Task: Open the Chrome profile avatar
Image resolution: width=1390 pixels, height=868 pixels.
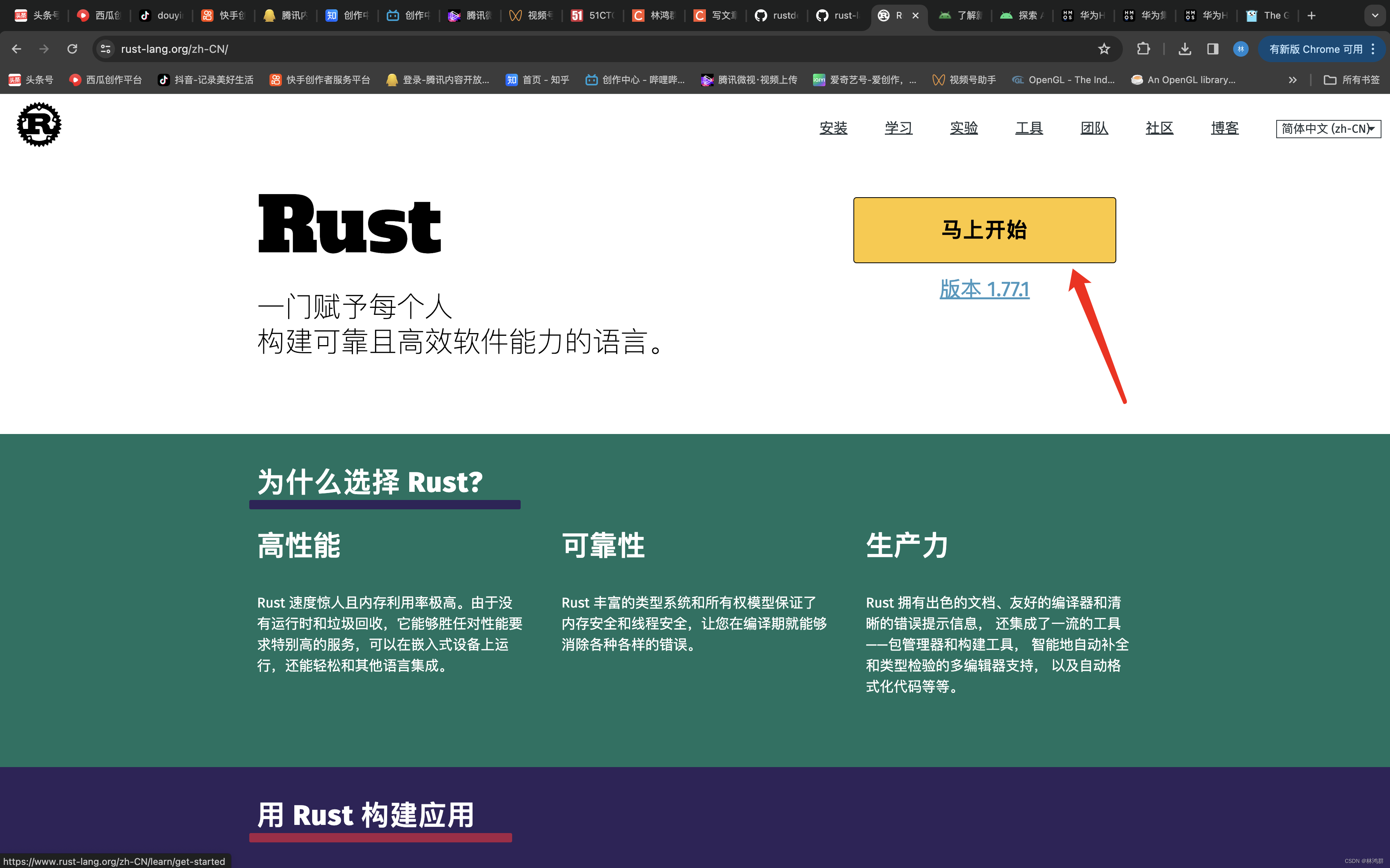Action: (x=1241, y=49)
